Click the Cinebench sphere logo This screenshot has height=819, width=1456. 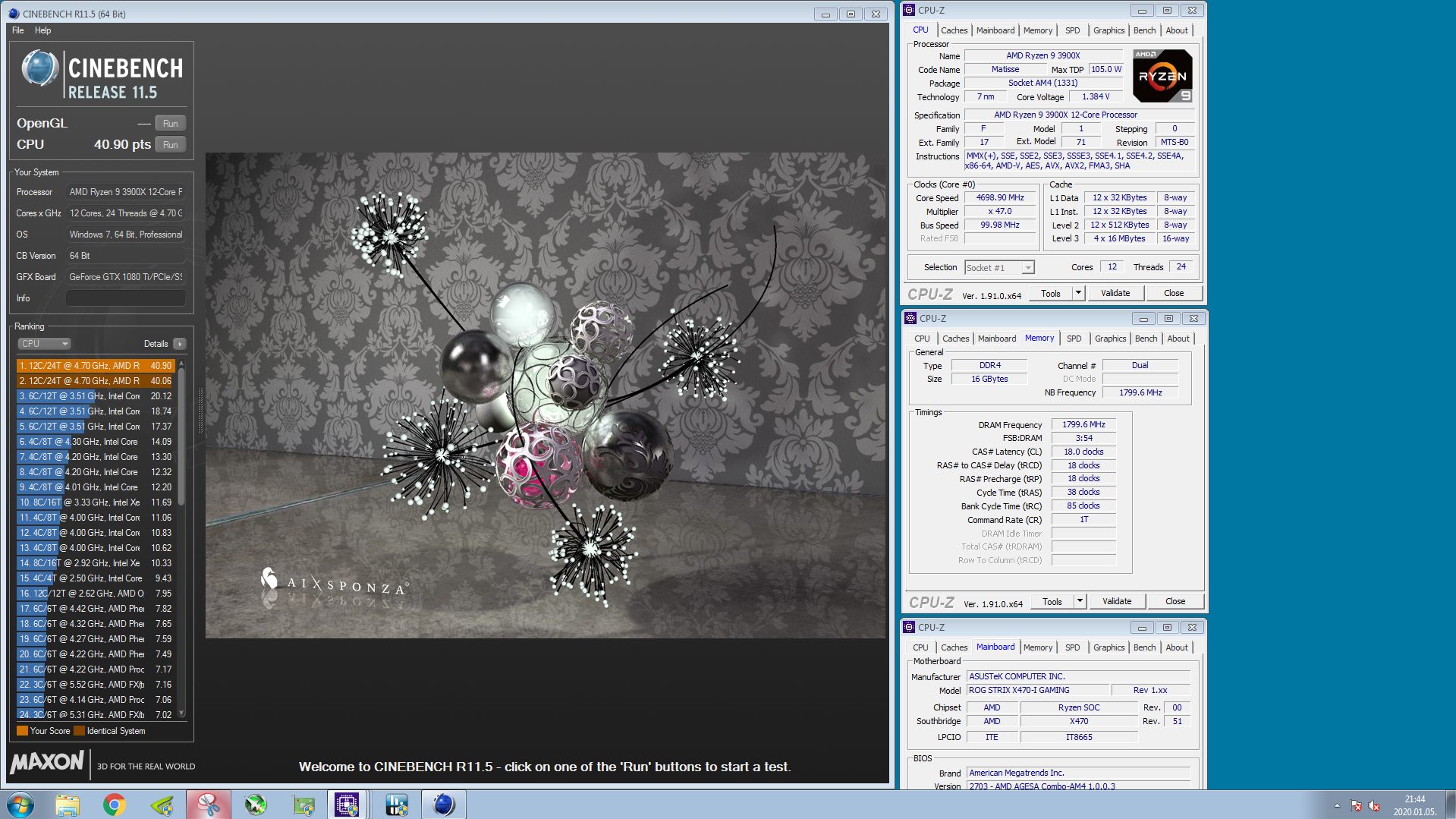point(39,68)
